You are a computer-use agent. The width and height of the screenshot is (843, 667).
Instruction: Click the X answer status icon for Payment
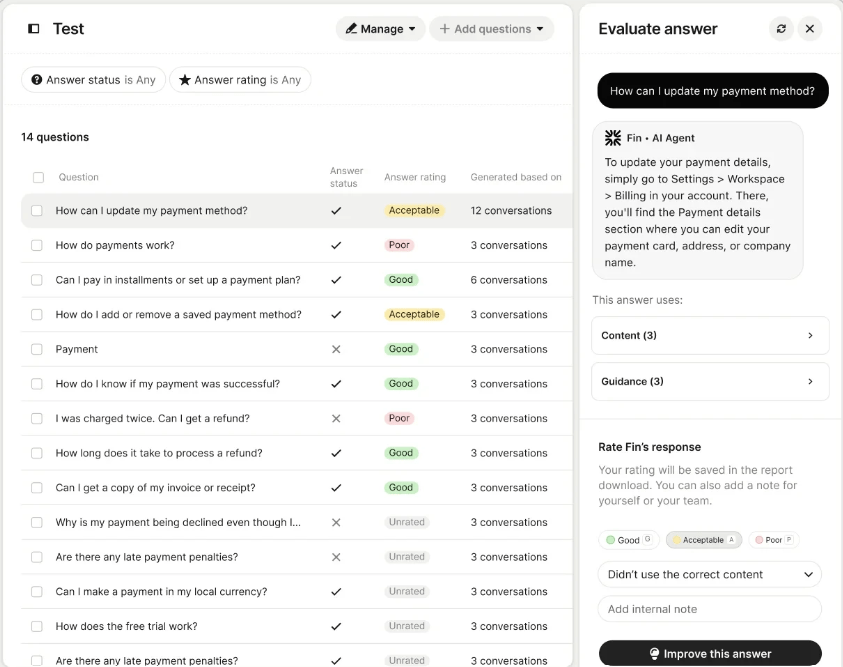pyautogui.click(x=336, y=349)
